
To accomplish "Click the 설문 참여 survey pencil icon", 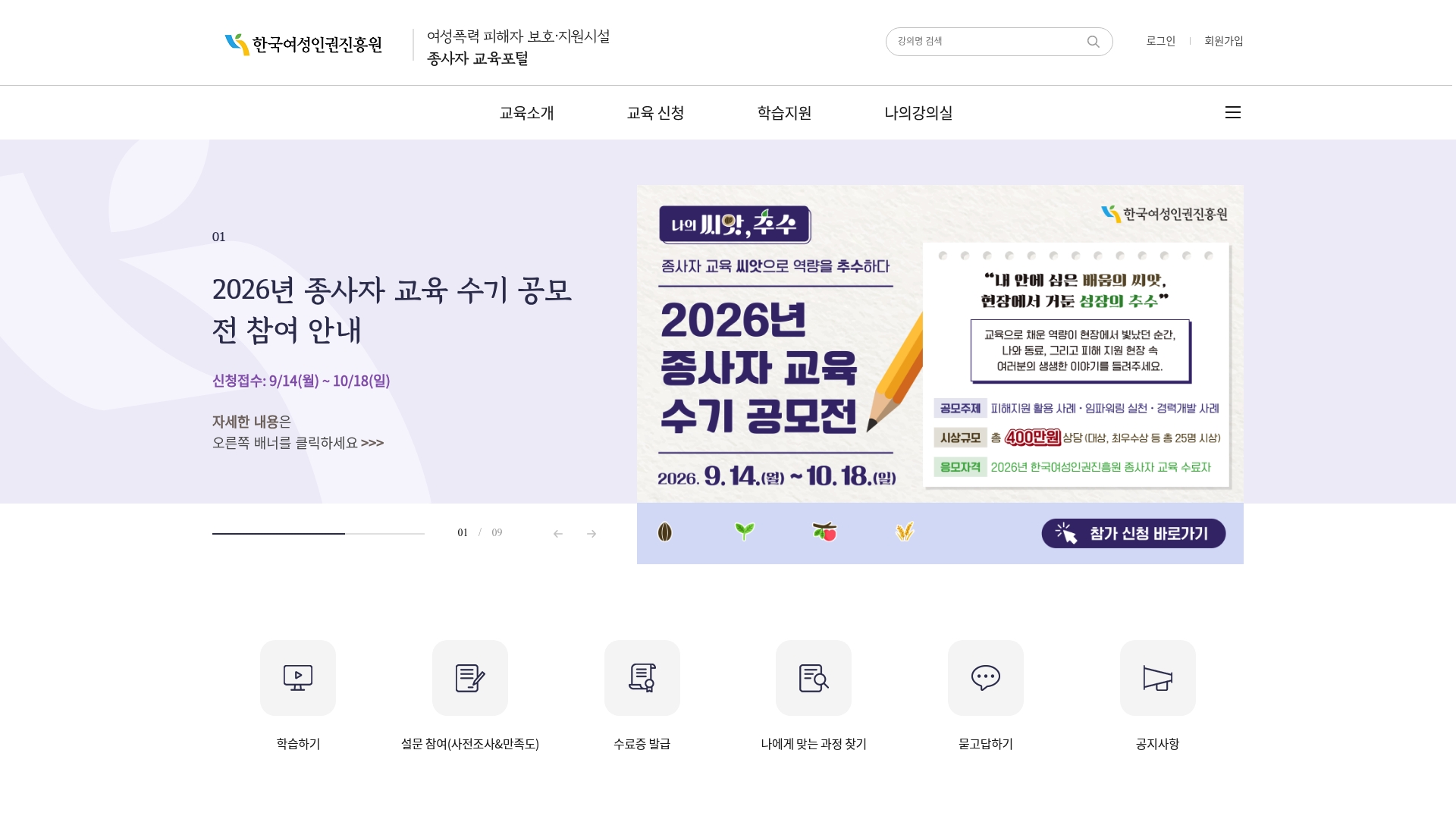I will point(470,678).
